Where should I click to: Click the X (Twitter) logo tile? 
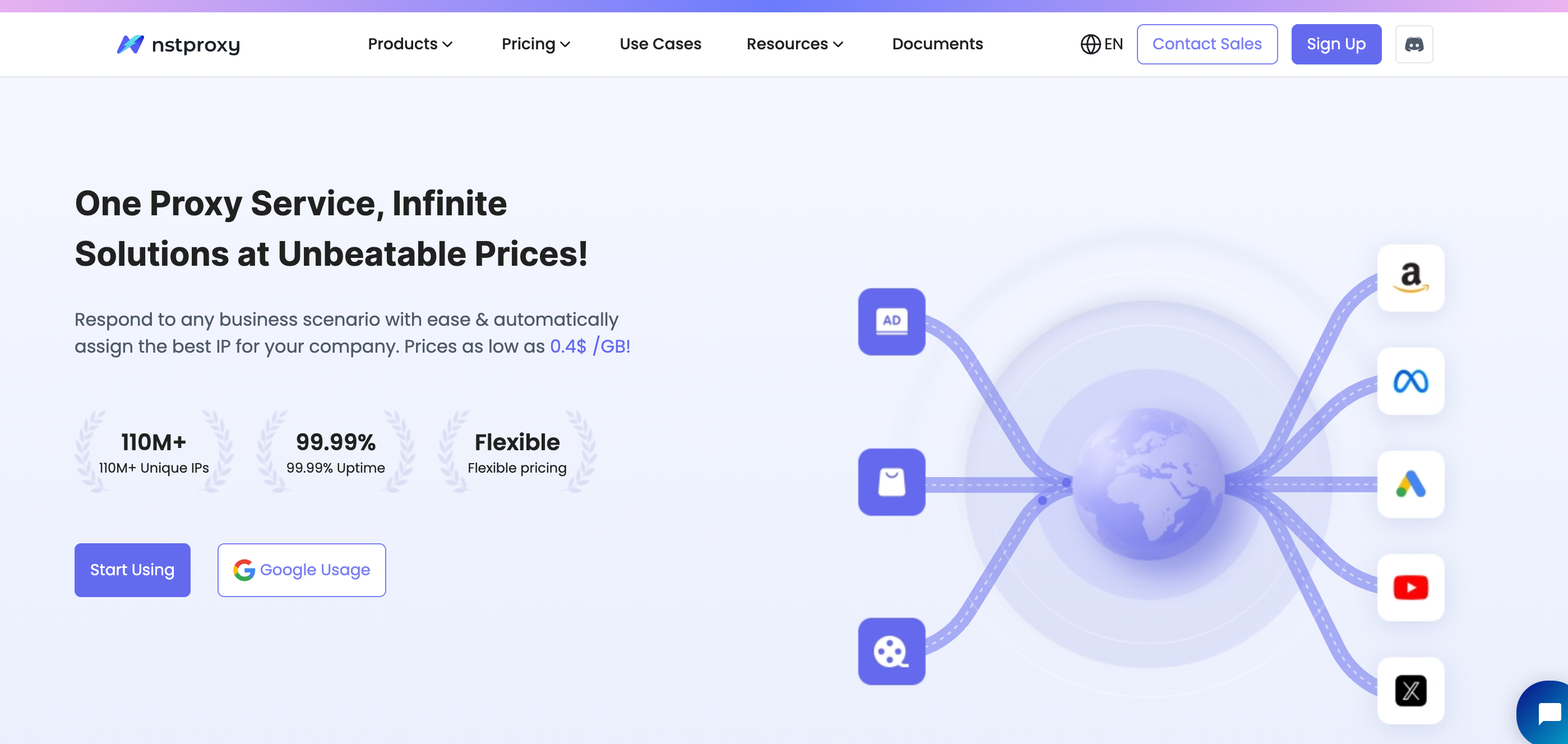[x=1410, y=690]
